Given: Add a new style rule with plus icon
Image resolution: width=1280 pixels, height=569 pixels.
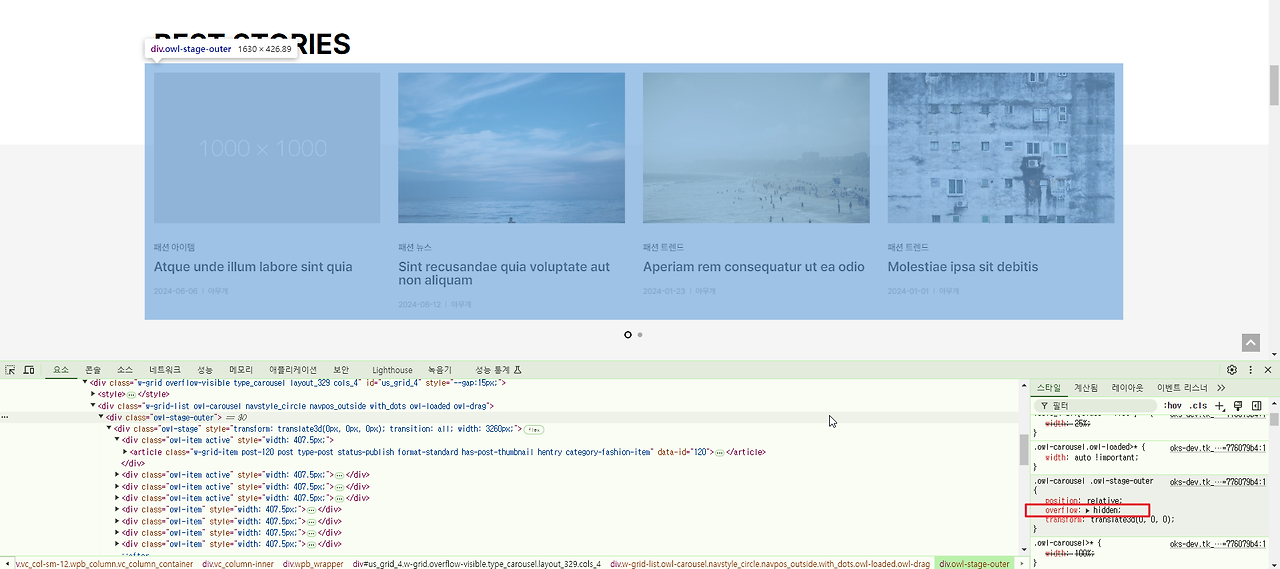Looking at the screenshot, I should click(1219, 406).
